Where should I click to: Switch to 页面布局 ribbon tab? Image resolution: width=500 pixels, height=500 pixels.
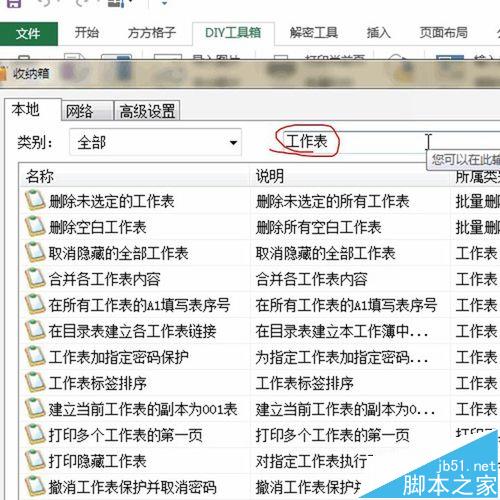443,33
